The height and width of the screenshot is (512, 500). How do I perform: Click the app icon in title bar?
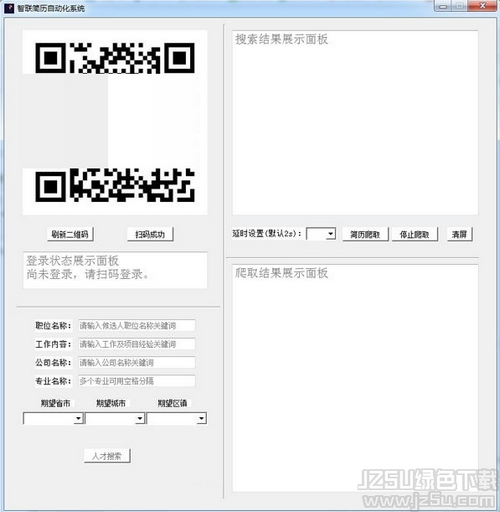point(9,8)
